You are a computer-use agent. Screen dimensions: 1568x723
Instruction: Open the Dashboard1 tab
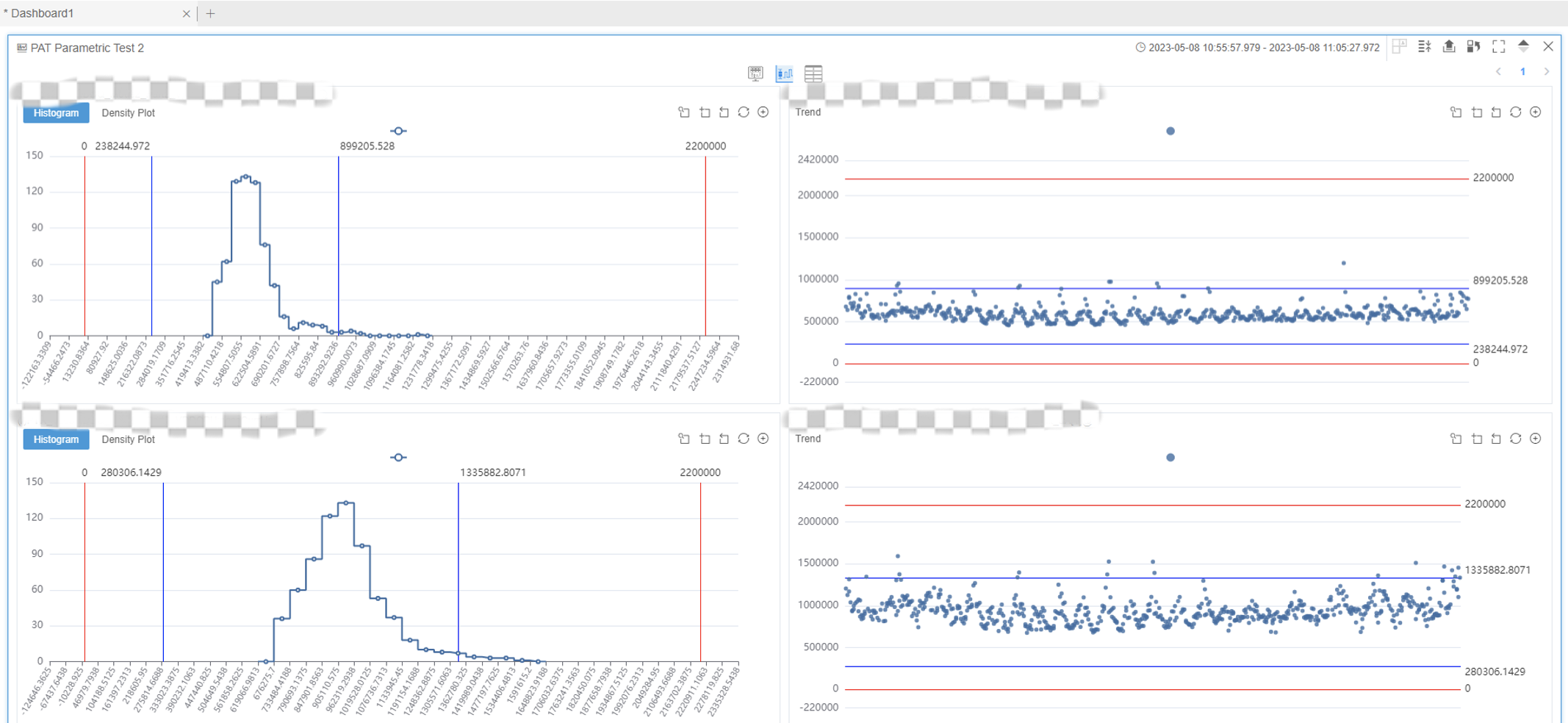(44, 13)
